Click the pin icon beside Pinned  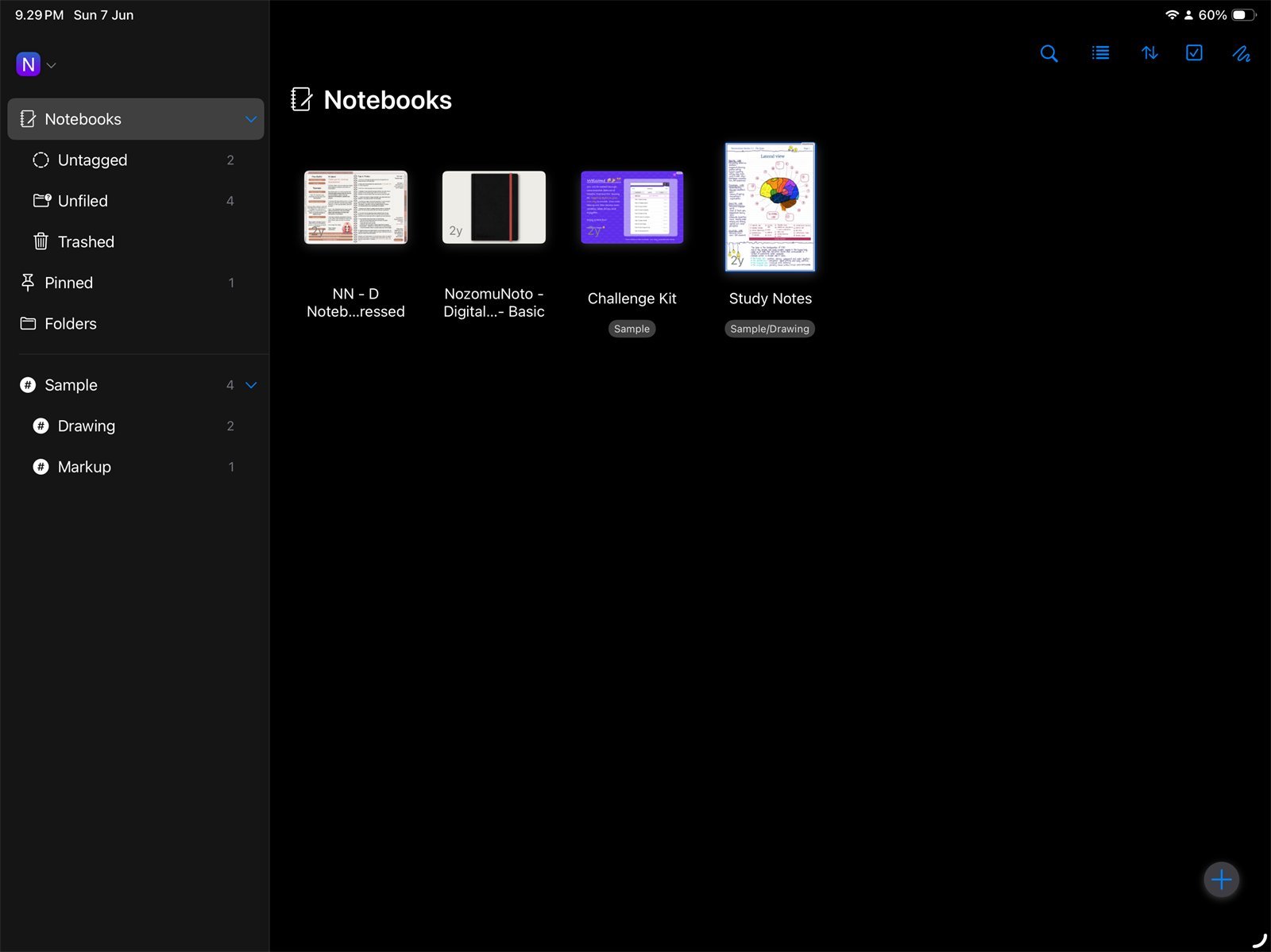[28, 282]
